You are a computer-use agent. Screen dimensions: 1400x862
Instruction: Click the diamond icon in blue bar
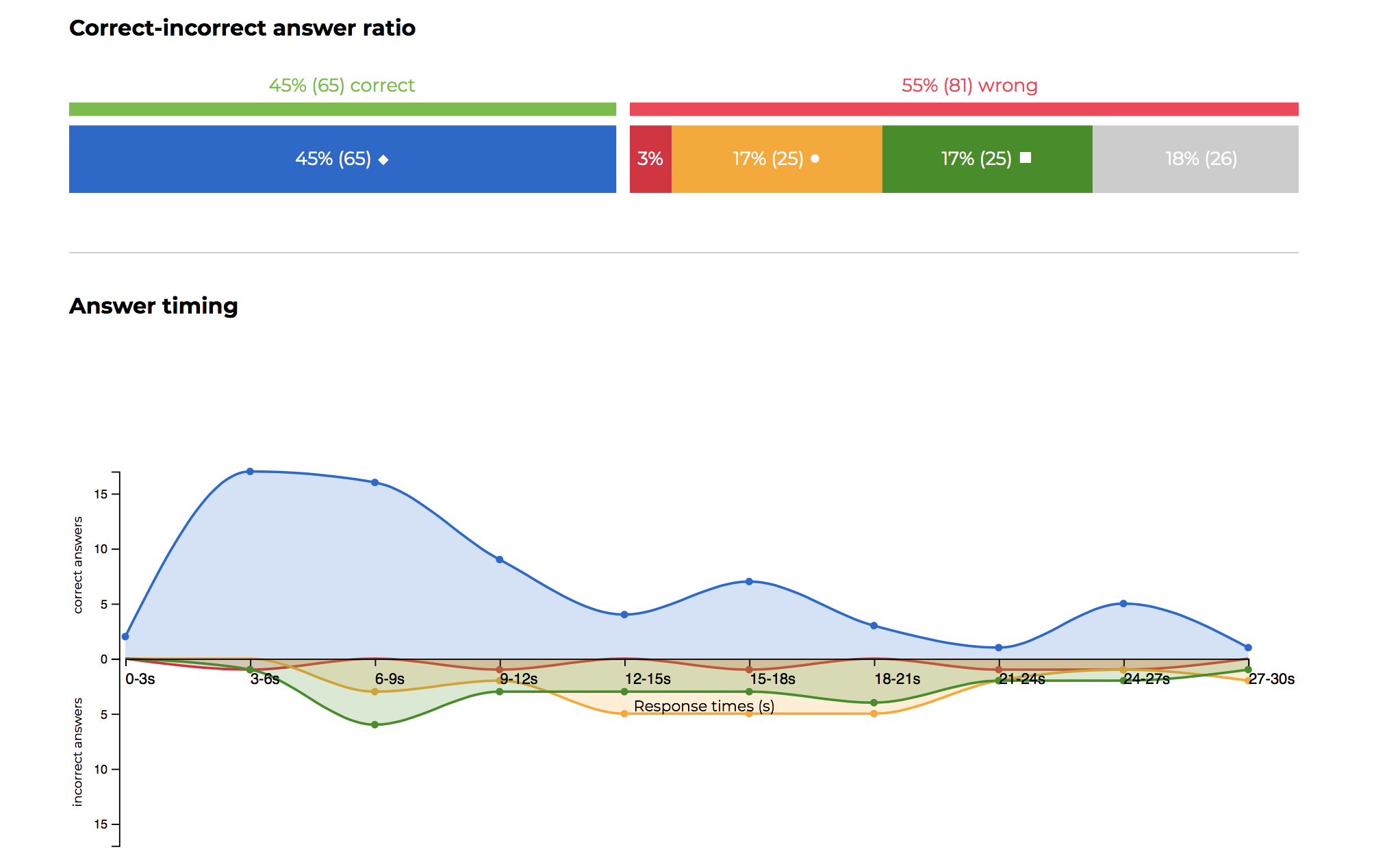click(x=383, y=160)
